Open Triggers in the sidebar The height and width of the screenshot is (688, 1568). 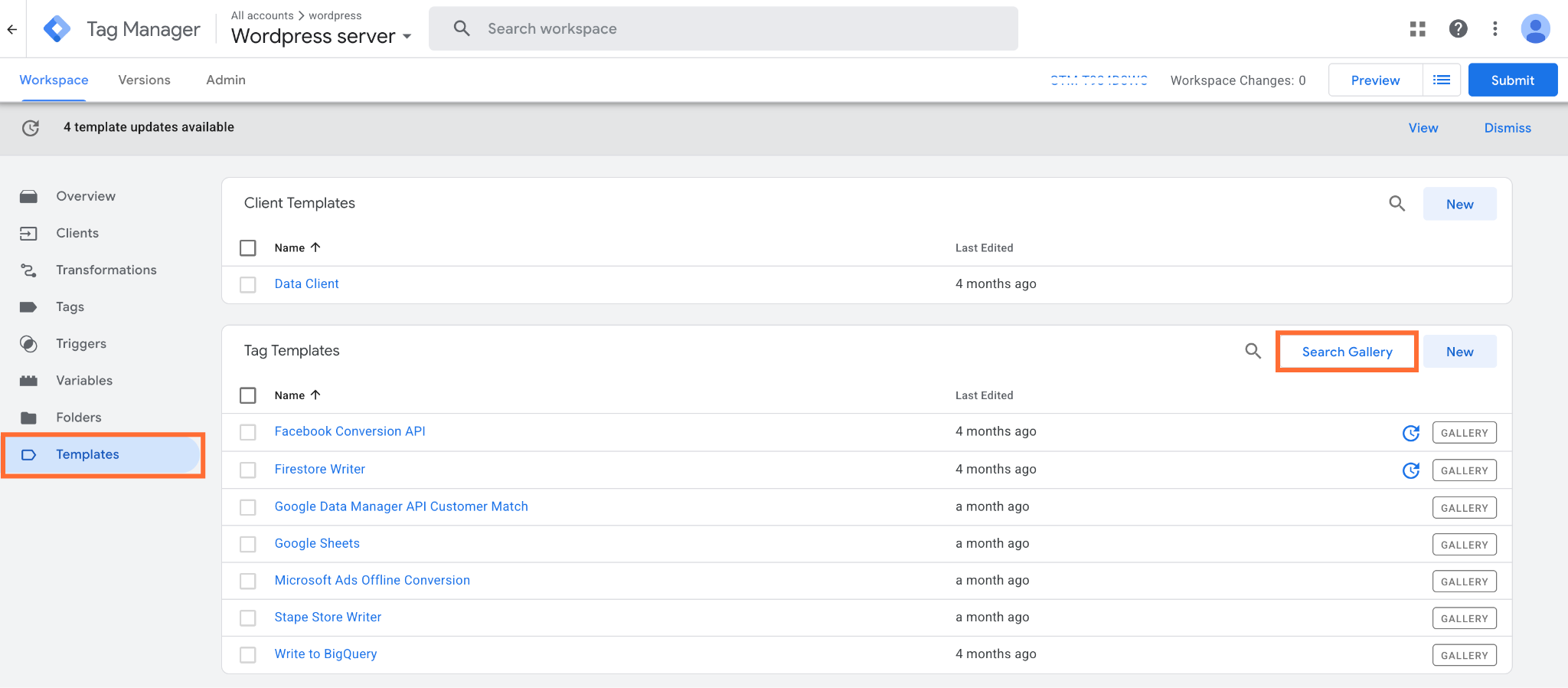coord(81,343)
